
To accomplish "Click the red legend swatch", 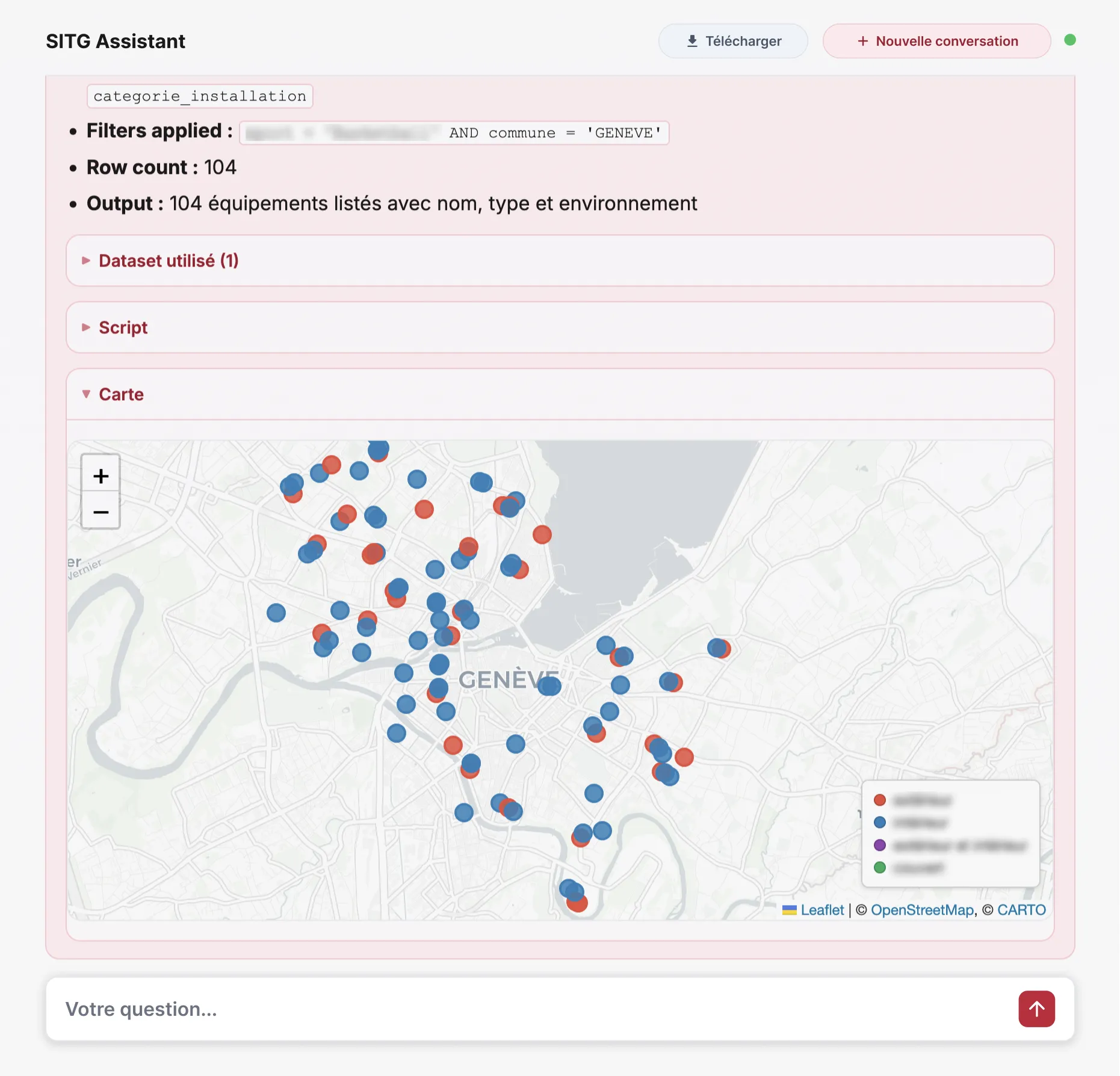I will coord(879,800).
